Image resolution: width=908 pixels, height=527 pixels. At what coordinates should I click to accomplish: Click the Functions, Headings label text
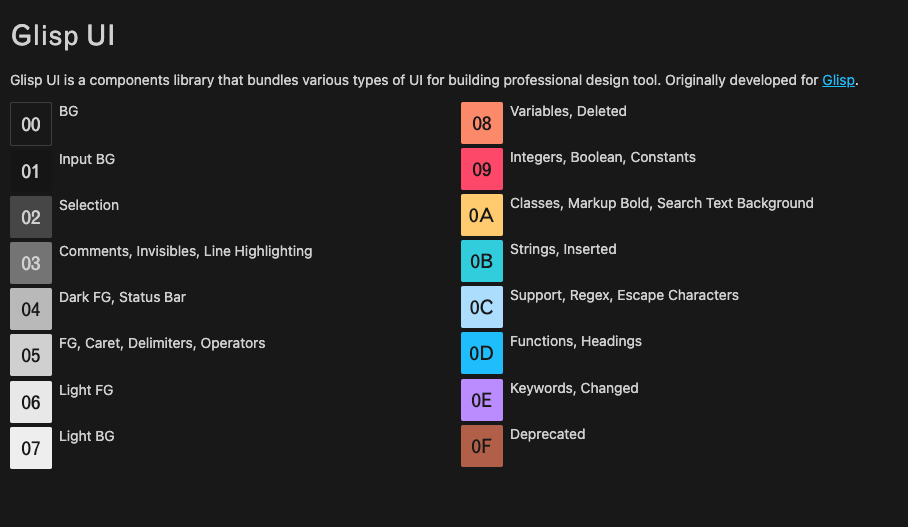(x=576, y=341)
